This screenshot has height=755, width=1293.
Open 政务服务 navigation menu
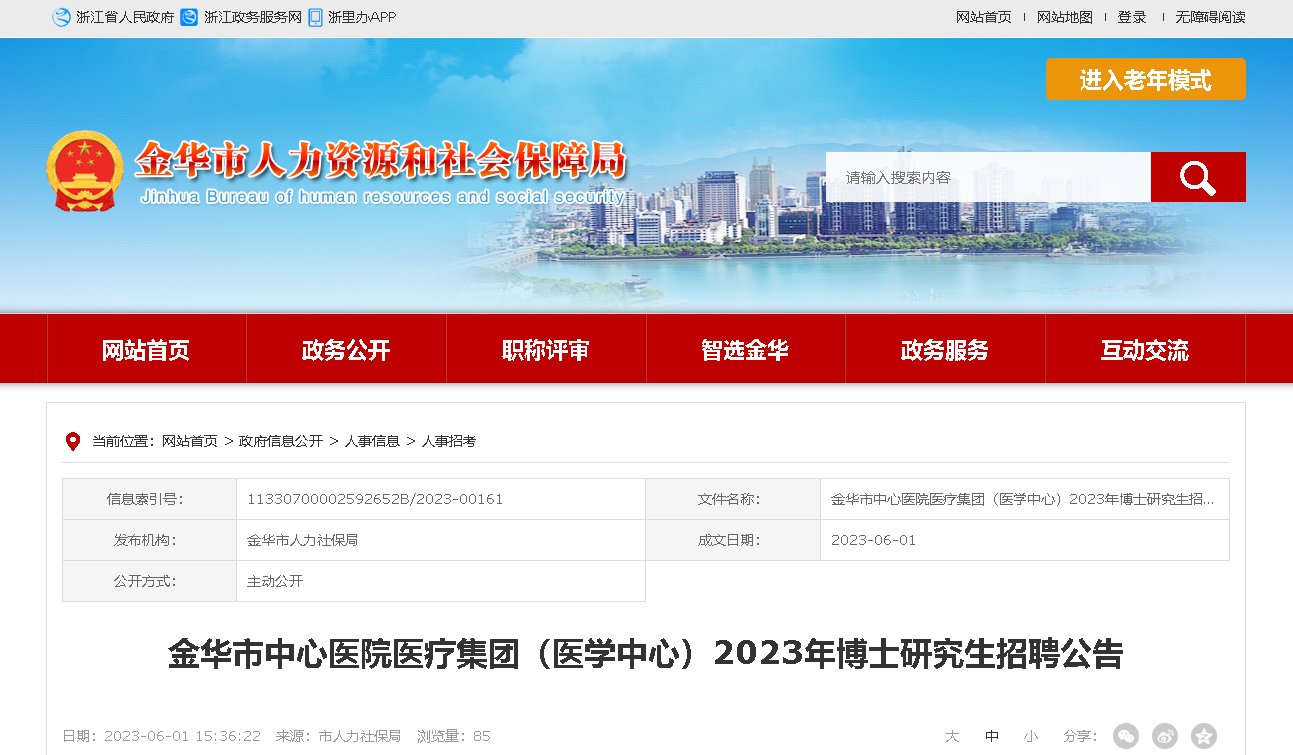click(945, 350)
